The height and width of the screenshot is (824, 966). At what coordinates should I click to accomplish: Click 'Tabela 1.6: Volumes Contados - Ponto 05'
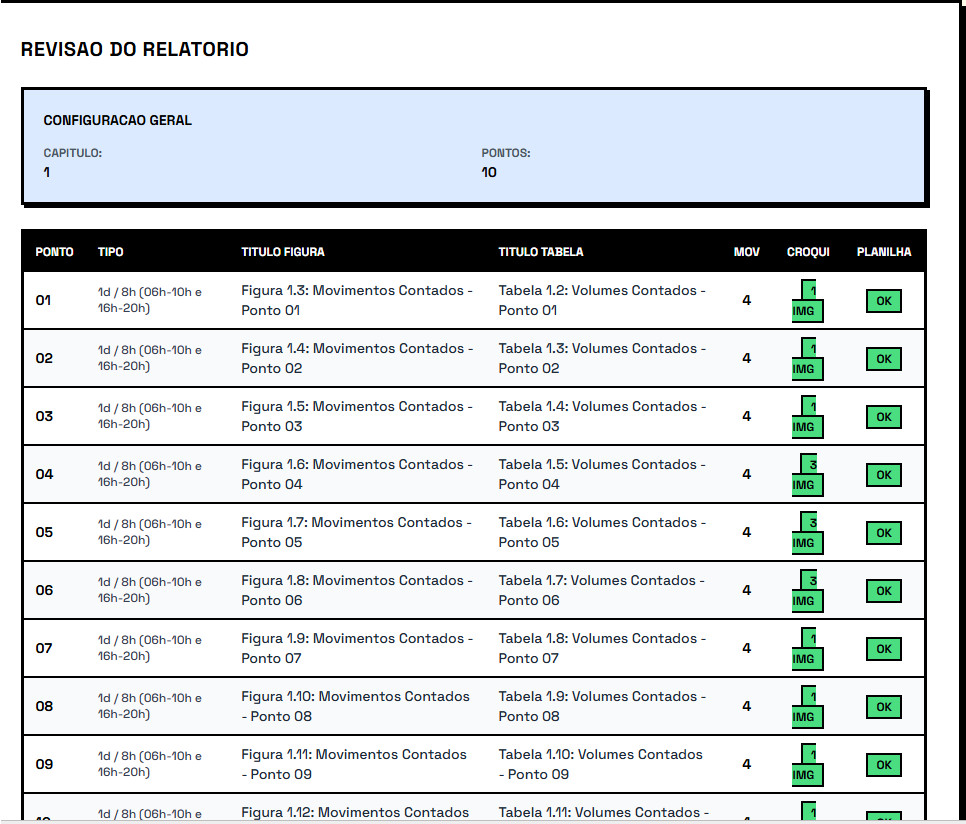tap(602, 532)
